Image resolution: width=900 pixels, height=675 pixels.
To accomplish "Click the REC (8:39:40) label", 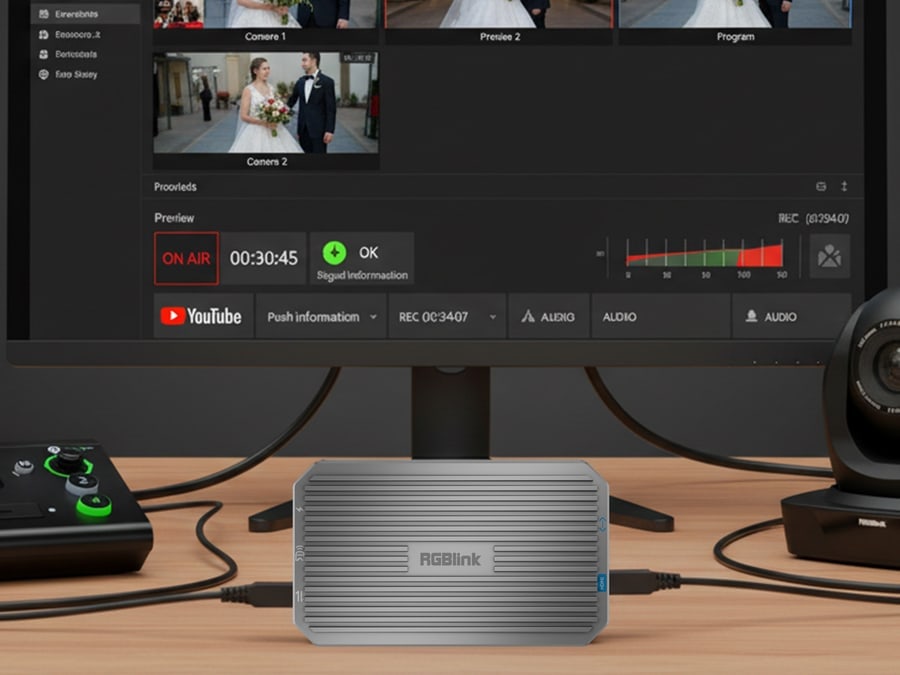I will tap(813, 219).
